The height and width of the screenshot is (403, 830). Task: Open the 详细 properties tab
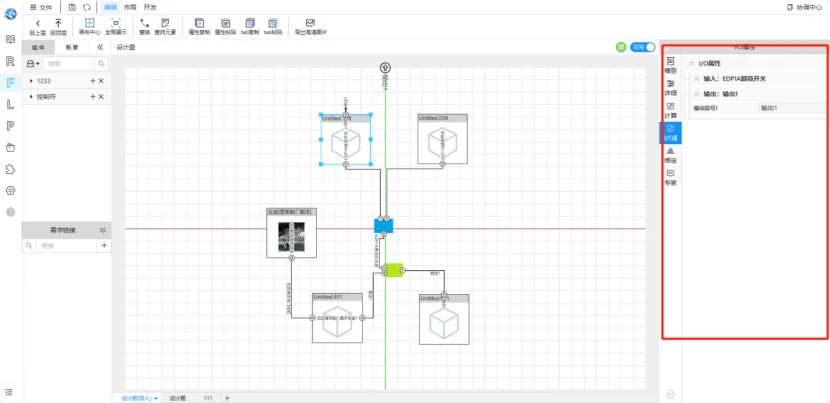(x=671, y=88)
